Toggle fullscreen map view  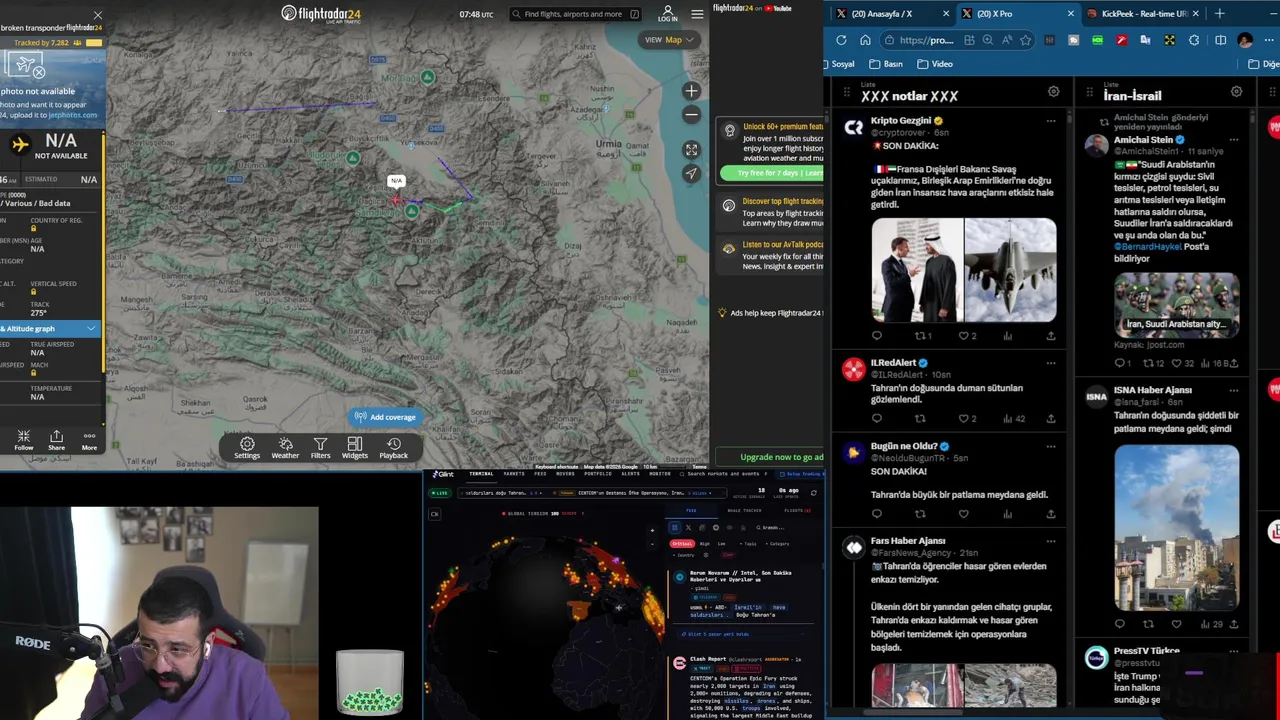pyautogui.click(x=691, y=150)
